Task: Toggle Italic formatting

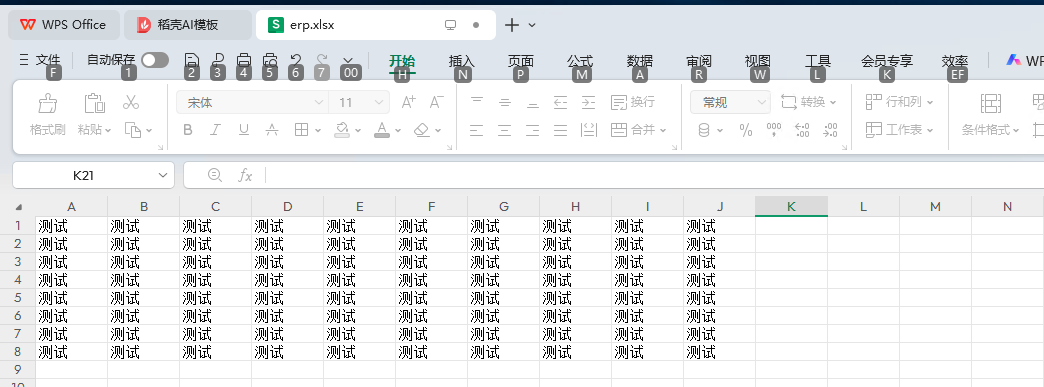Action: (x=215, y=130)
